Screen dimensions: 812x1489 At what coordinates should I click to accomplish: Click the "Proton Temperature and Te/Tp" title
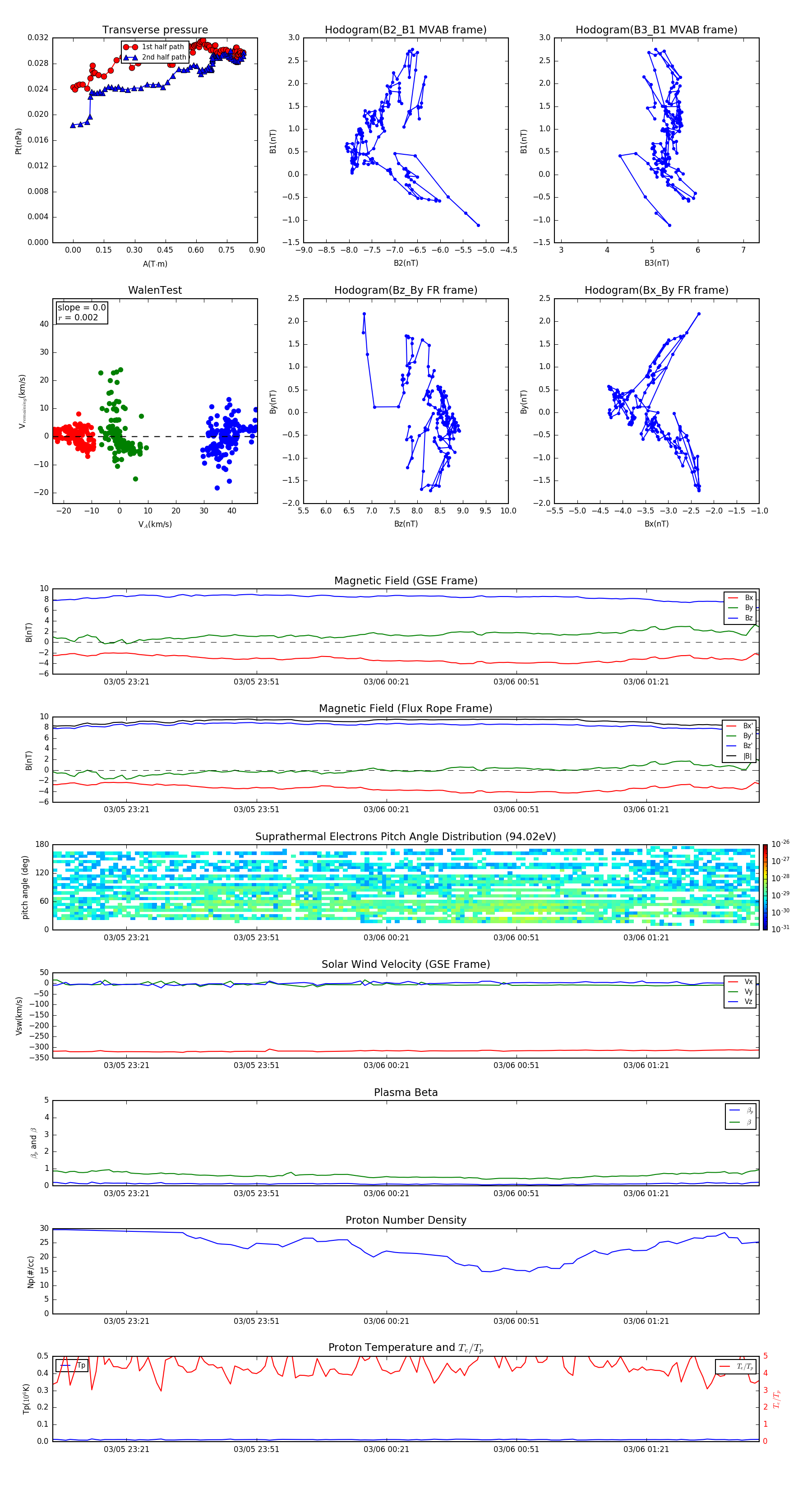406,1348
